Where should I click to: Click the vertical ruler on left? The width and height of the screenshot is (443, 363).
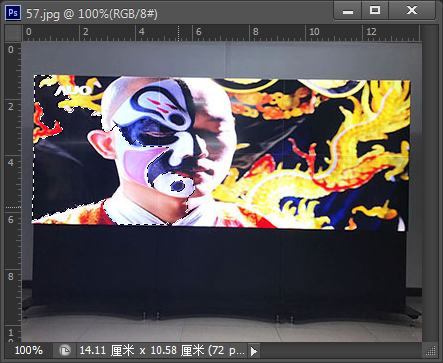point(13,191)
